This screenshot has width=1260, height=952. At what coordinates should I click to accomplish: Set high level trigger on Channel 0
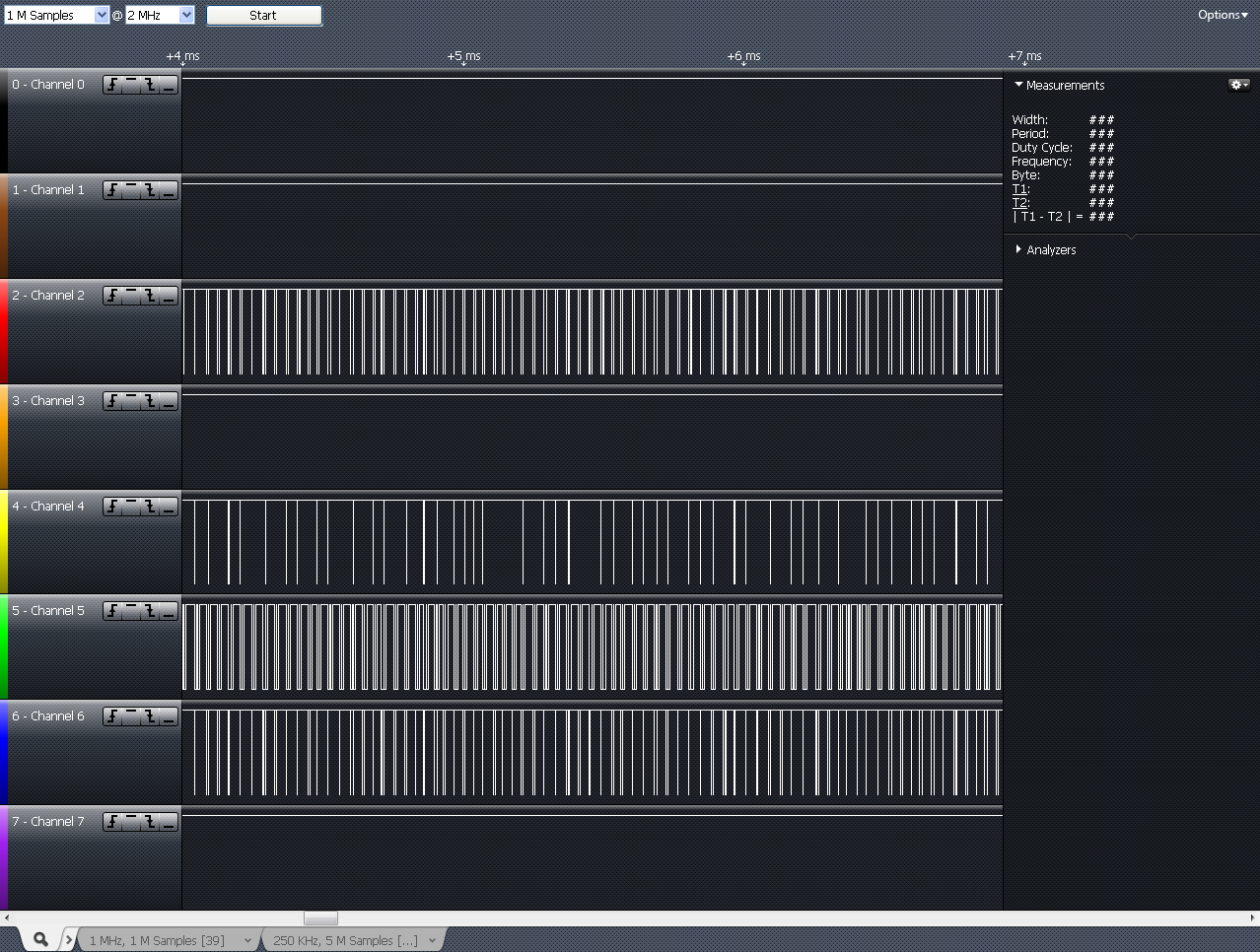point(131,85)
